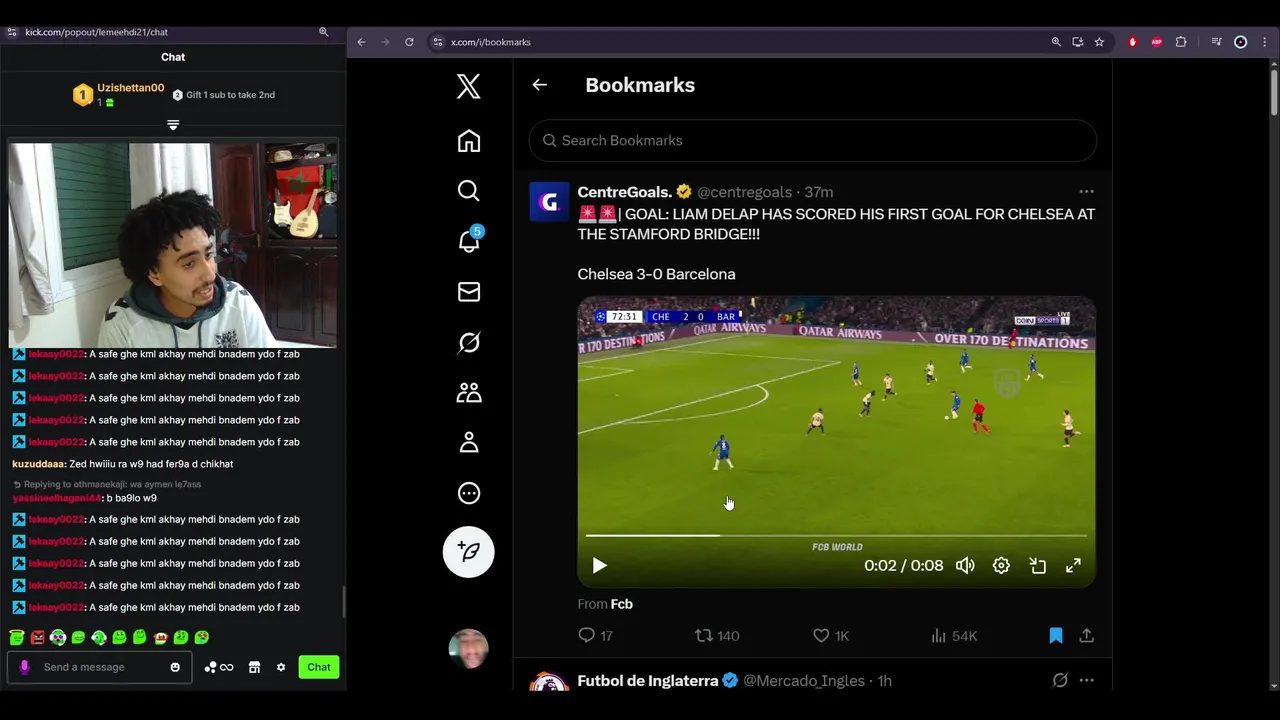Open browser profile avatar
Viewport: 1280px width, 720px height.
click(1241, 42)
